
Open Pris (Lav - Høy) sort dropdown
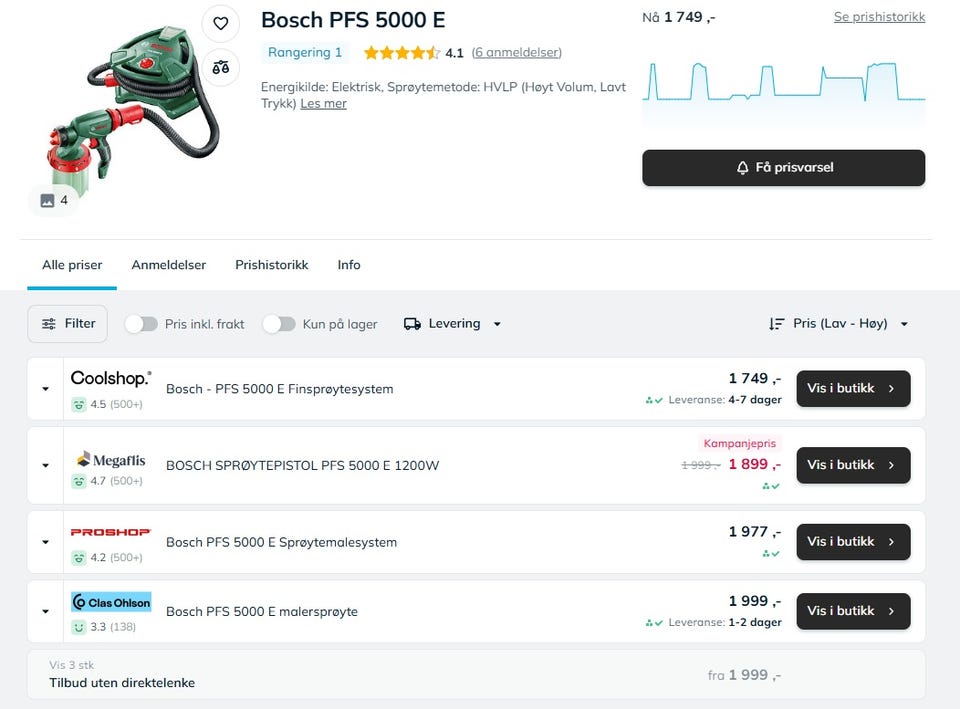click(x=838, y=324)
